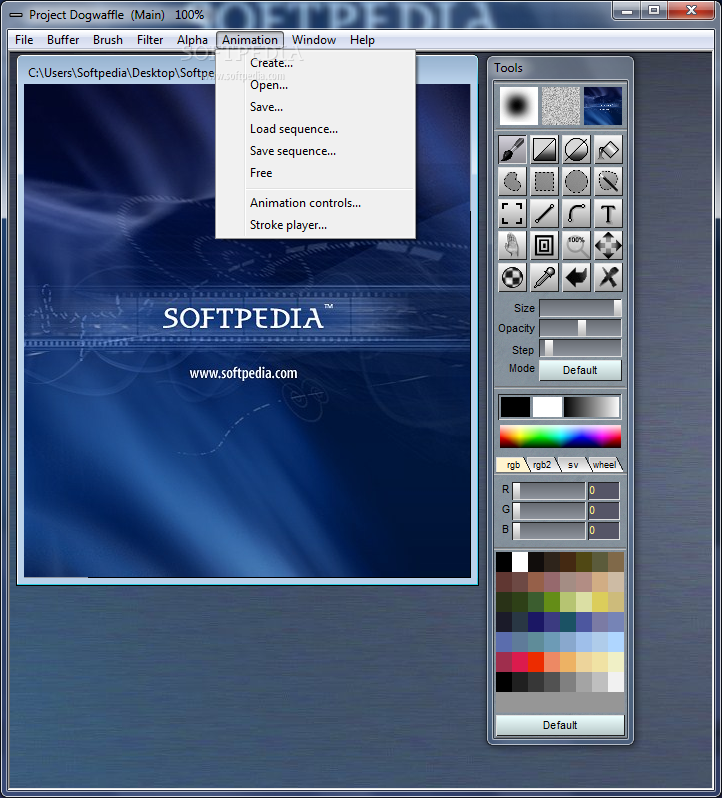Select the straight line tool
This screenshot has height=798, width=722.
544,214
